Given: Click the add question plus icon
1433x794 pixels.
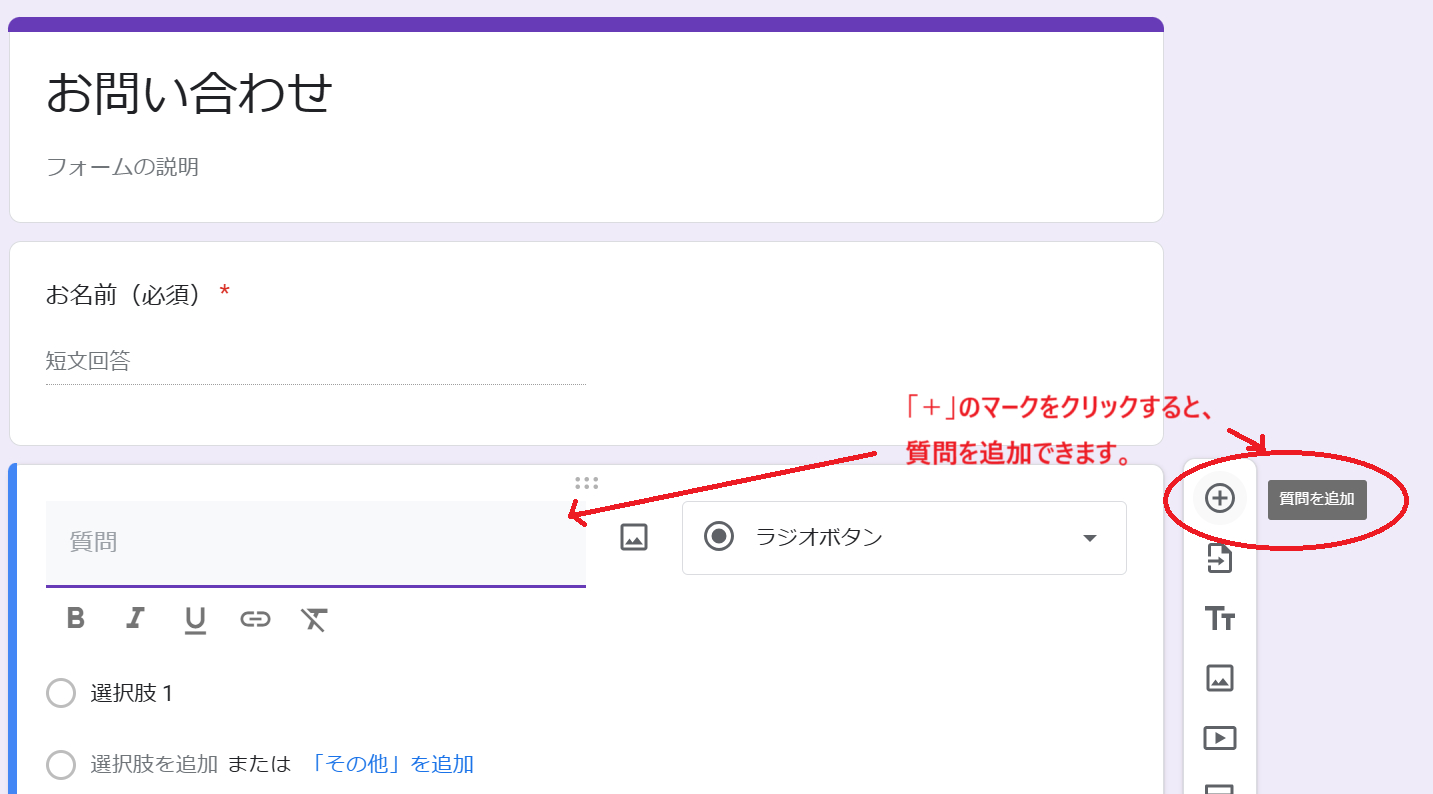Looking at the screenshot, I should 1219,498.
